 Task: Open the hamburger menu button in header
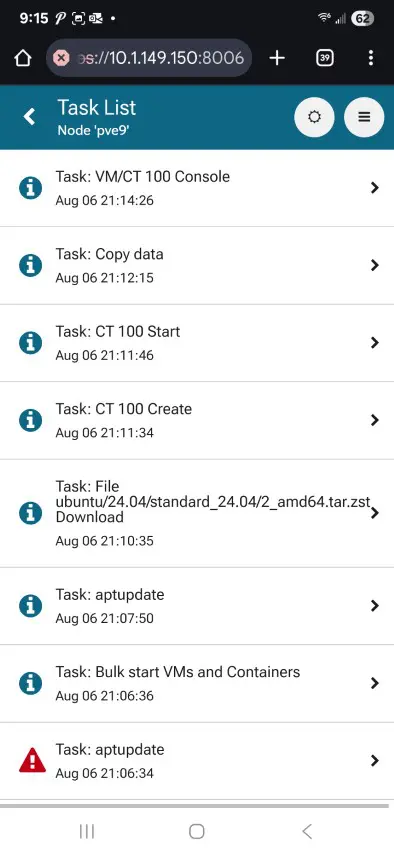pyautogui.click(x=364, y=117)
